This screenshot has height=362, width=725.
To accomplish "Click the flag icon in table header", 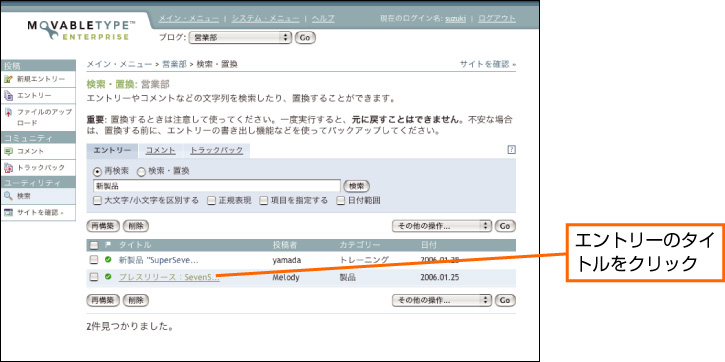I will click(x=108, y=245).
